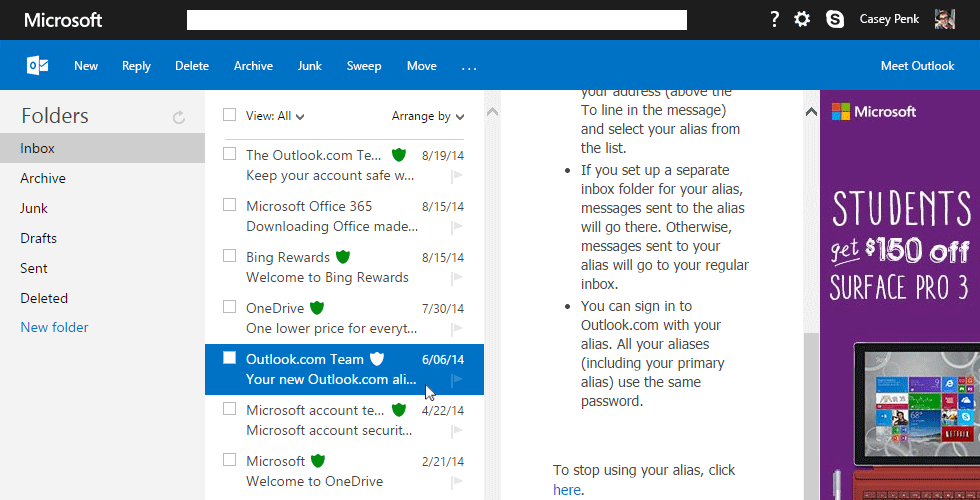Open the Move menu in the toolbar
The width and height of the screenshot is (980, 500).
[x=421, y=66]
